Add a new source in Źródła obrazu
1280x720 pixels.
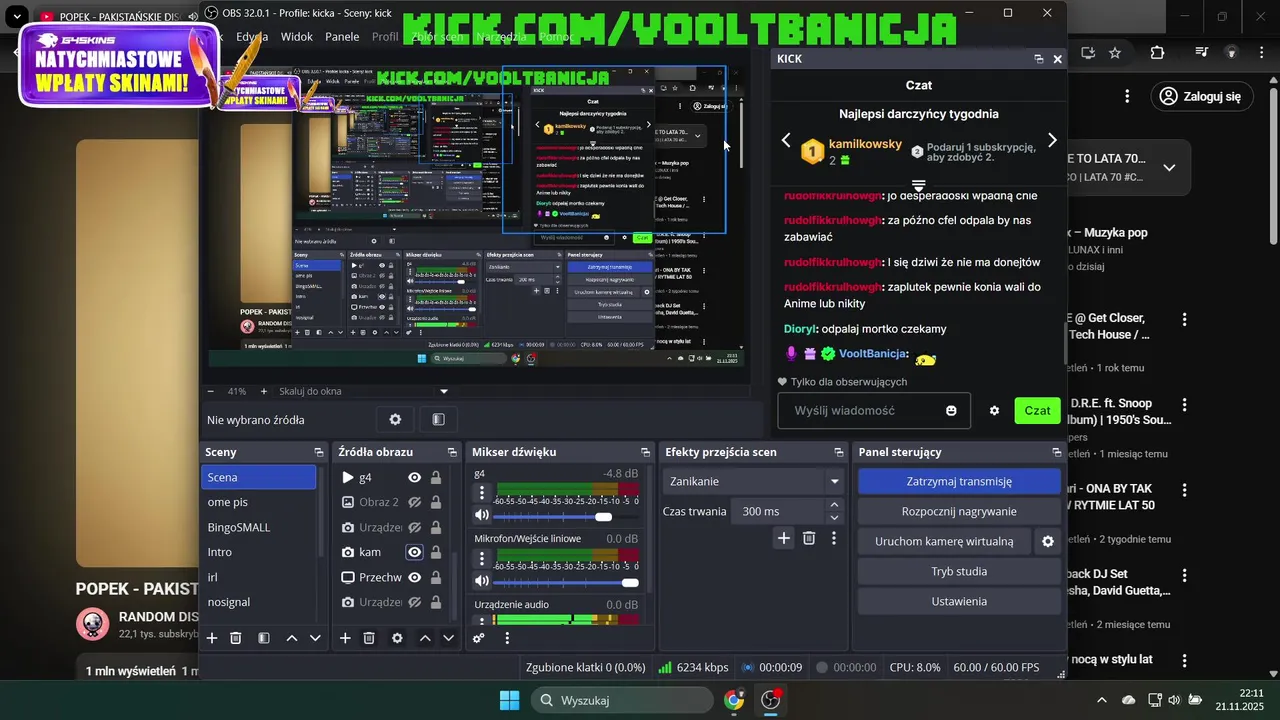pyautogui.click(x=345, y=638)
